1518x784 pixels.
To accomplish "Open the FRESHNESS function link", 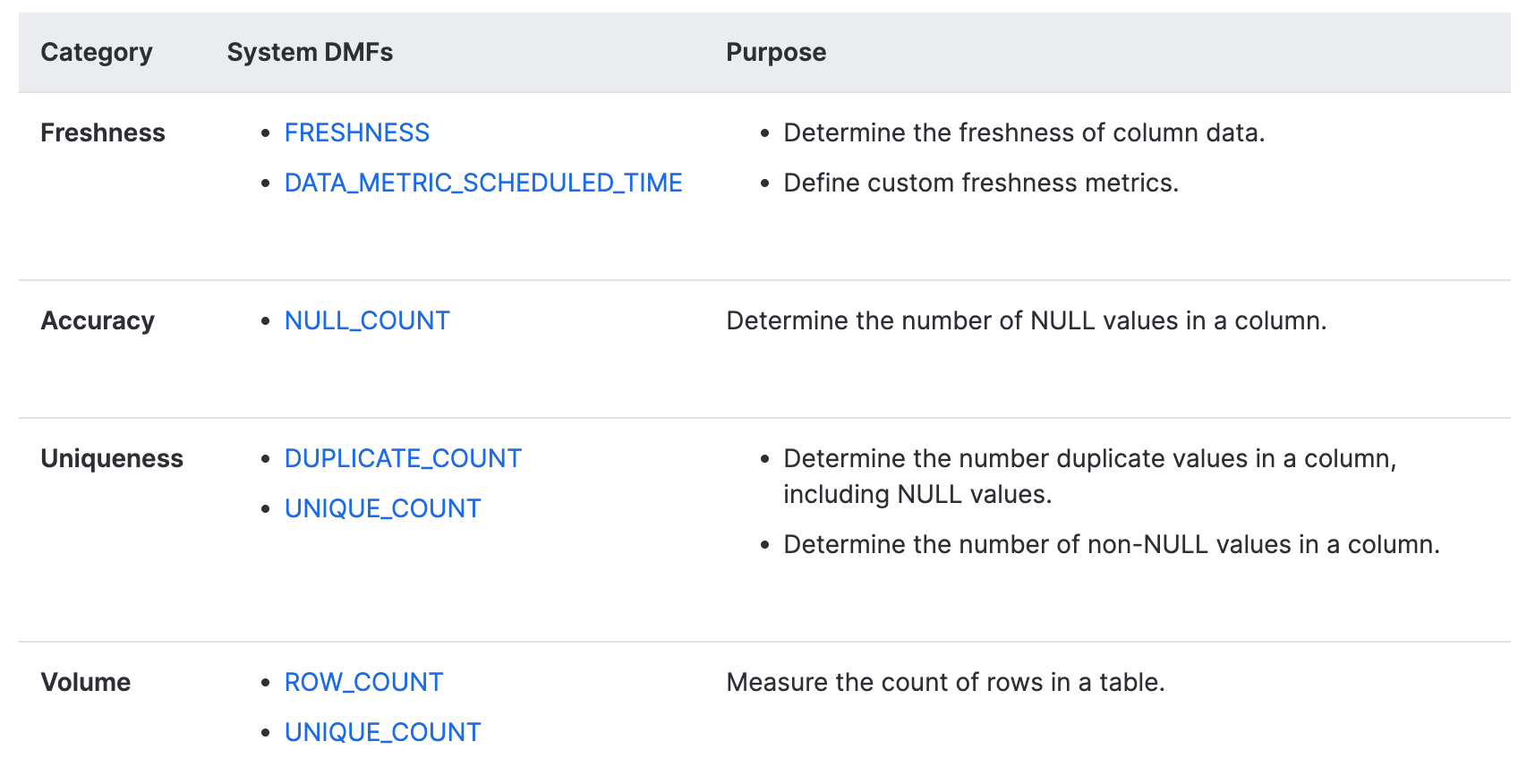I will pos(356,132).
